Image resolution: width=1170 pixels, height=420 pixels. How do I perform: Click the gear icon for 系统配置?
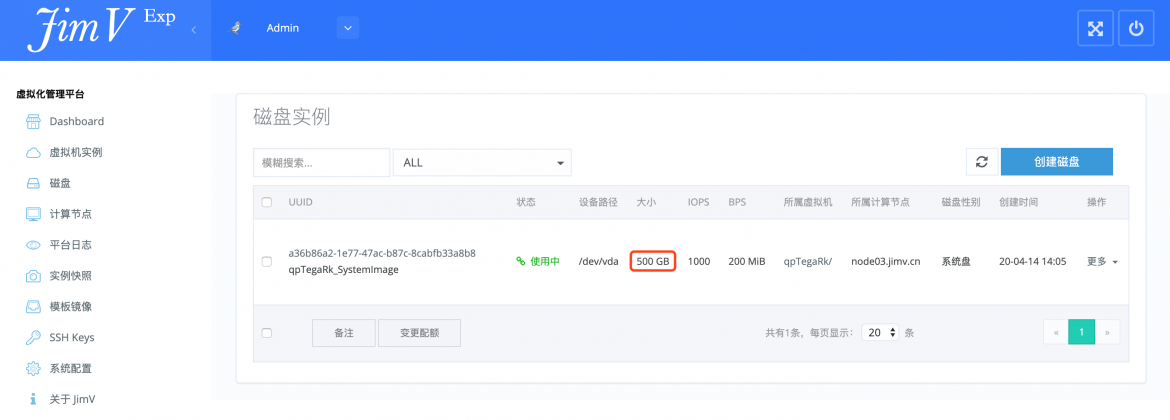[33, 369]
